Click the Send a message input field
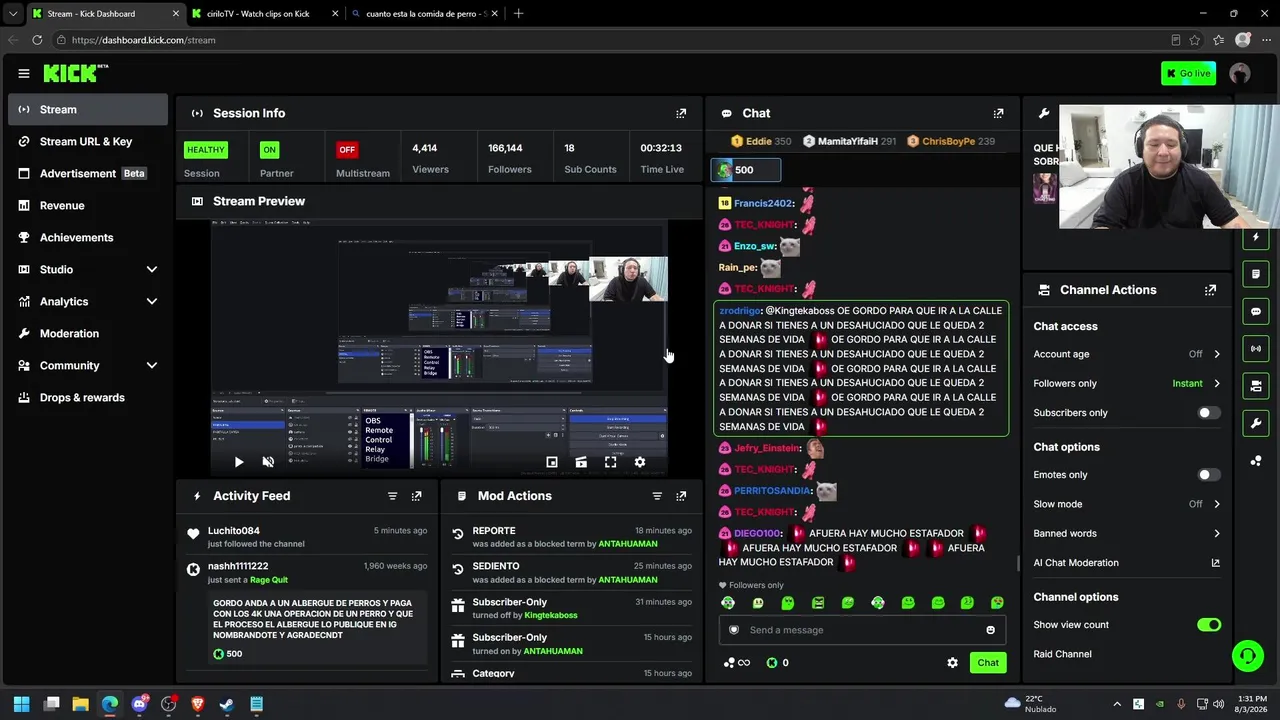The width and height of the screenshot is (1280, 720). [862, 630]
